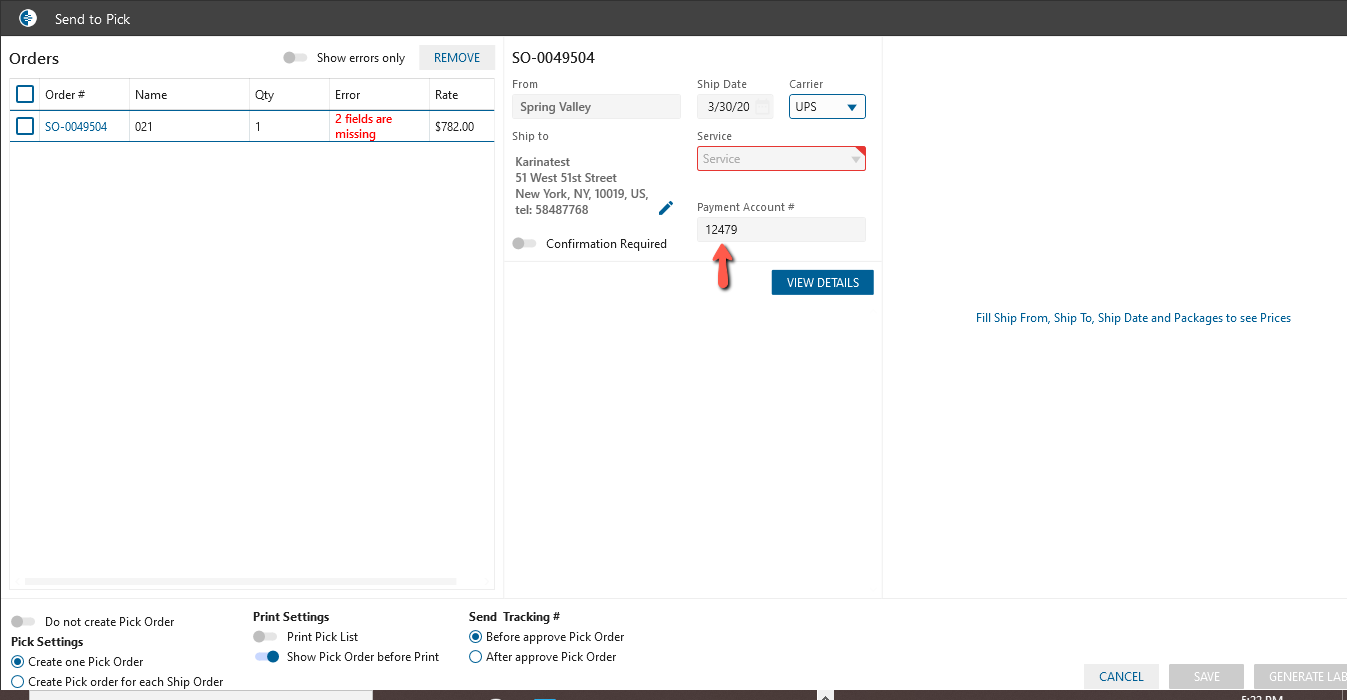The image size is (1347, 700).
Task: Click the Ship Date field
Action: tap(735, 107)
